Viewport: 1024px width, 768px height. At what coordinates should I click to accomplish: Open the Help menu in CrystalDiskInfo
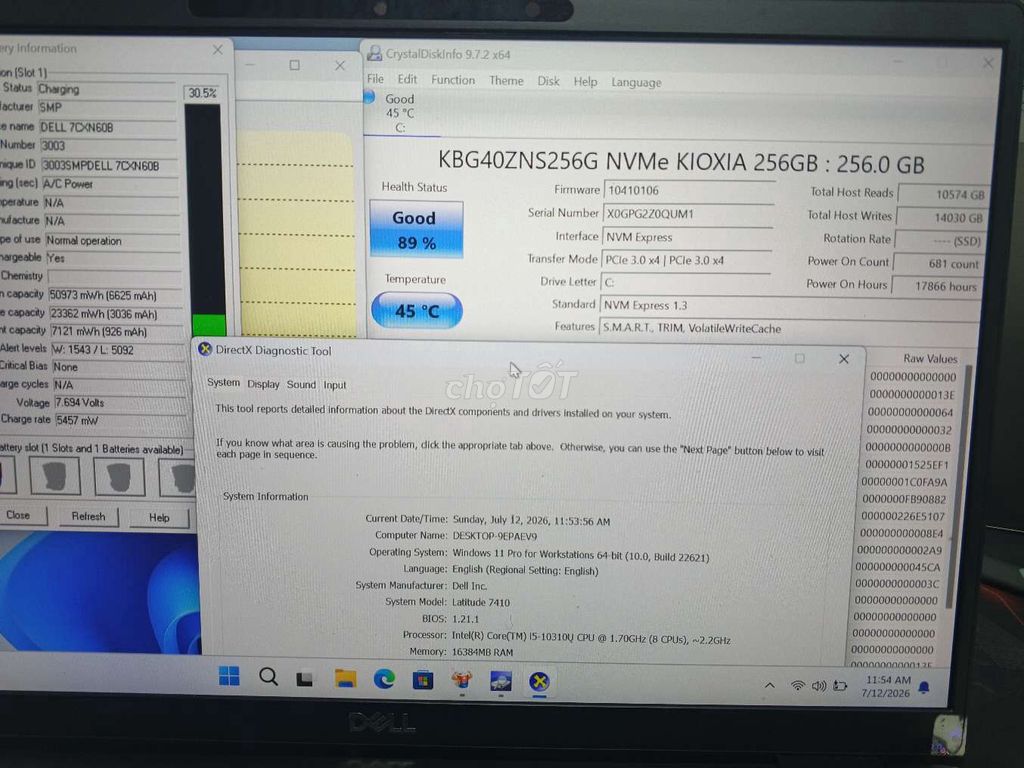[585, 82]
